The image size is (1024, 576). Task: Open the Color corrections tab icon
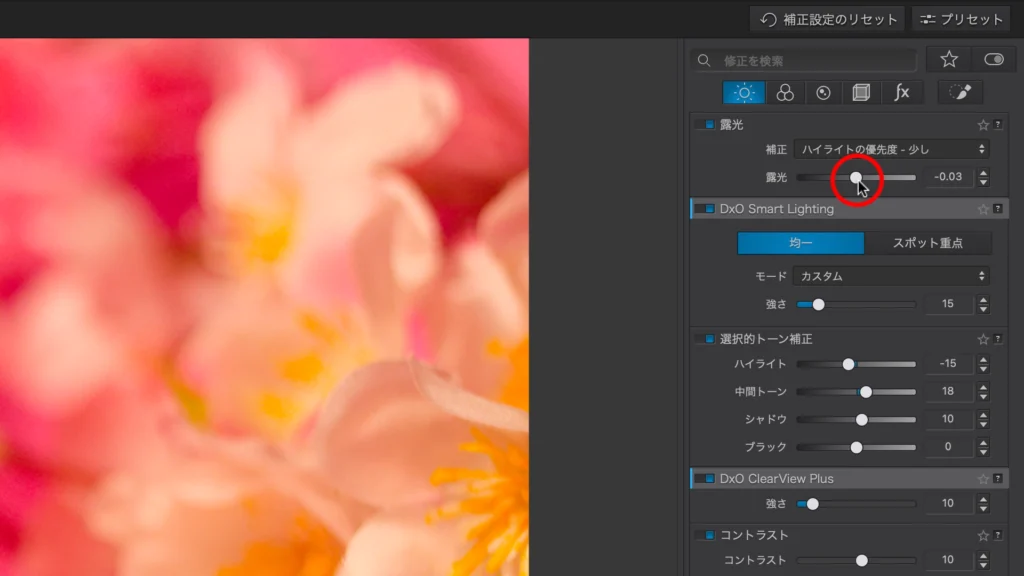pos(785,93)
